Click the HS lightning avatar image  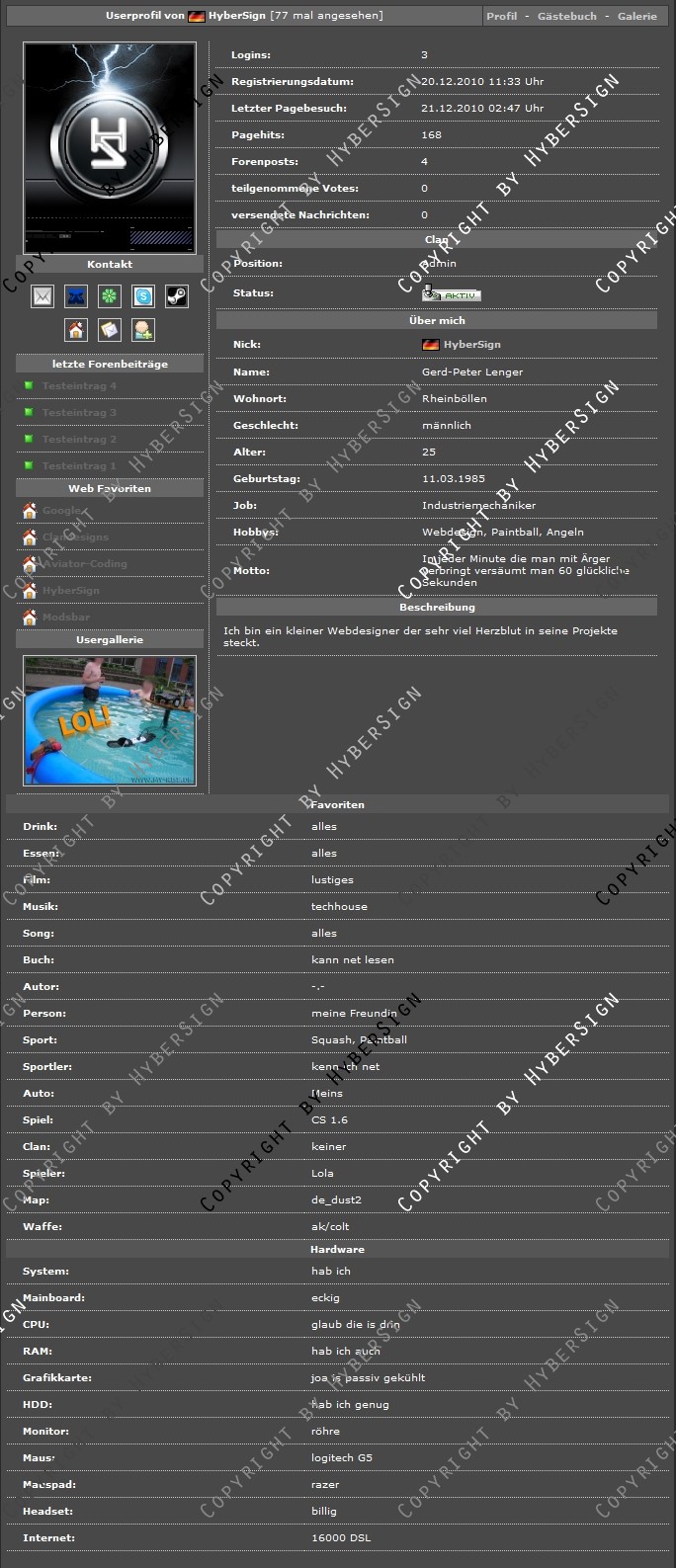pos(110,147)
